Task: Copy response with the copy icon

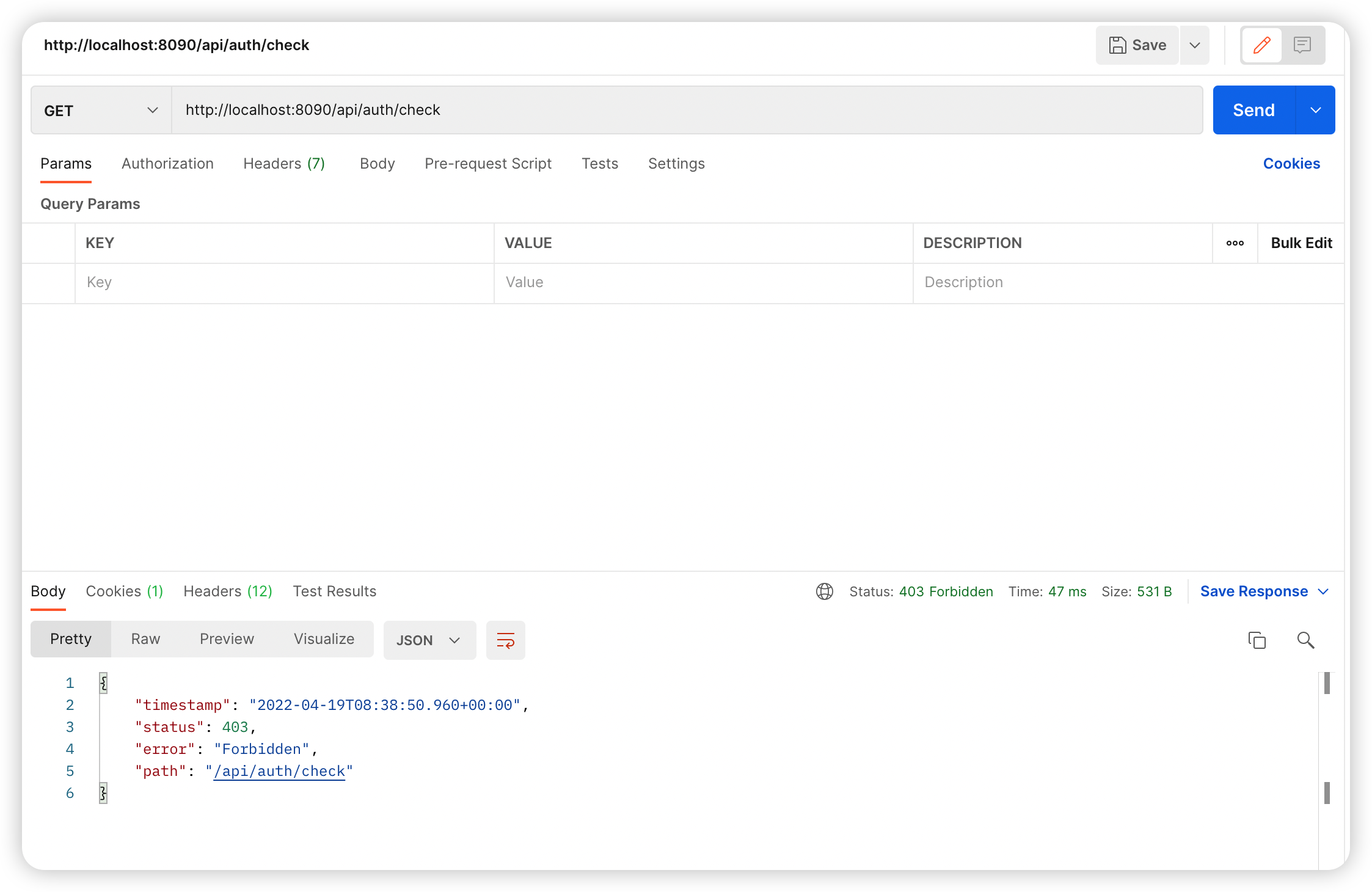Action: (1257, 640)
